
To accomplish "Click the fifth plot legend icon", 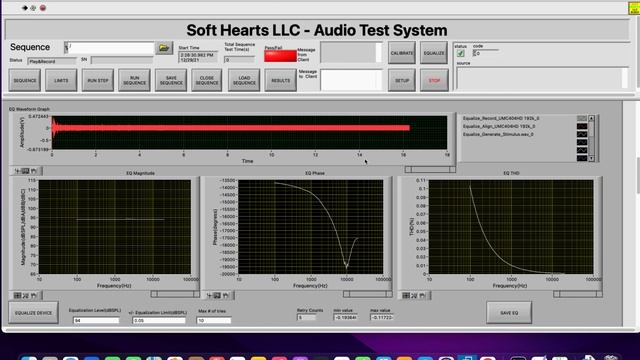I will coord(582,150).
